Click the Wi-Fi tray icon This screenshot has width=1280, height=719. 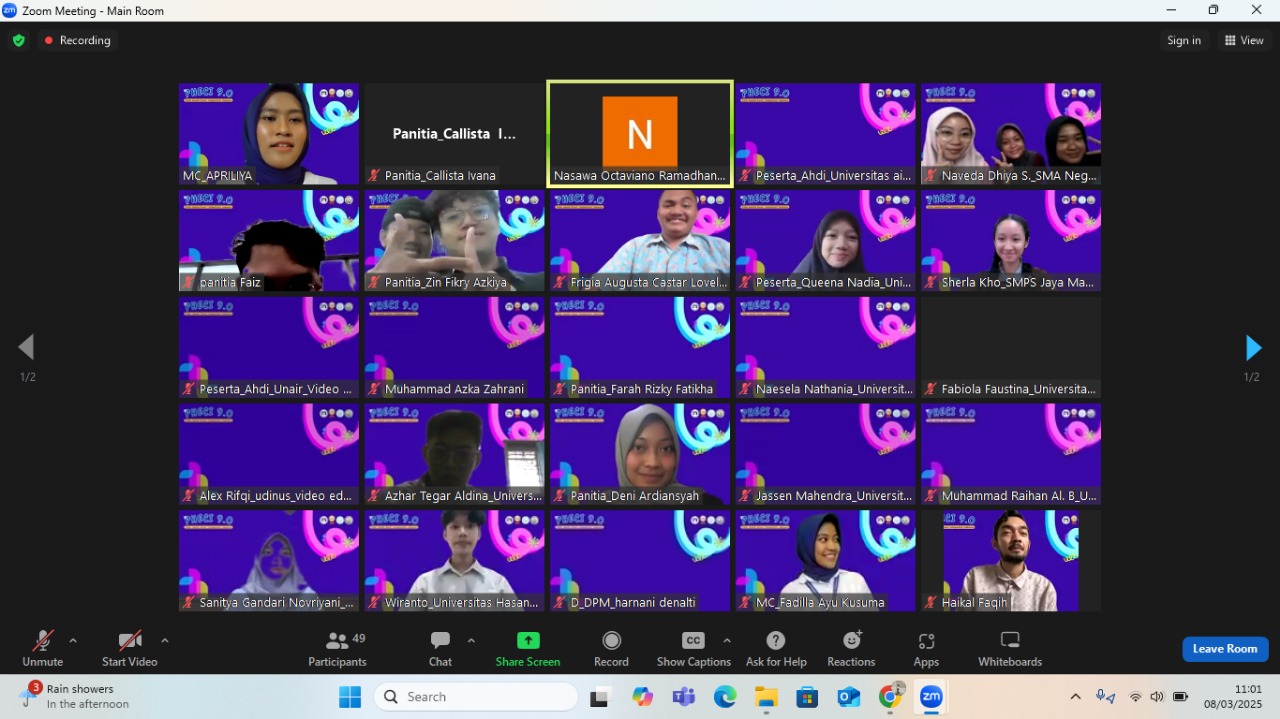click(1135, 697)
